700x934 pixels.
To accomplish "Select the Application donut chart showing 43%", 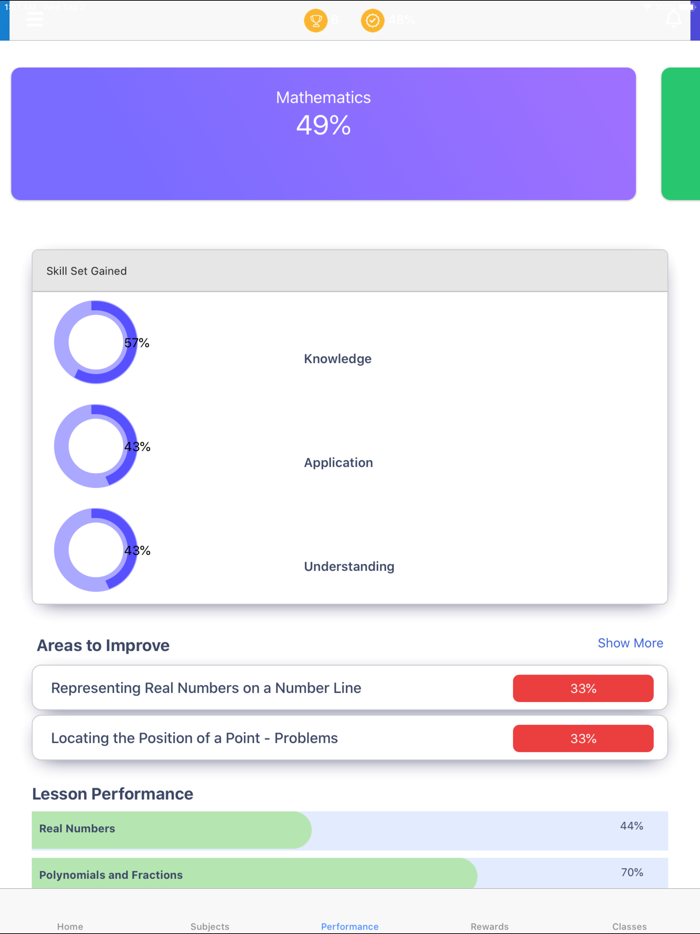I will (x=96, y=446).
